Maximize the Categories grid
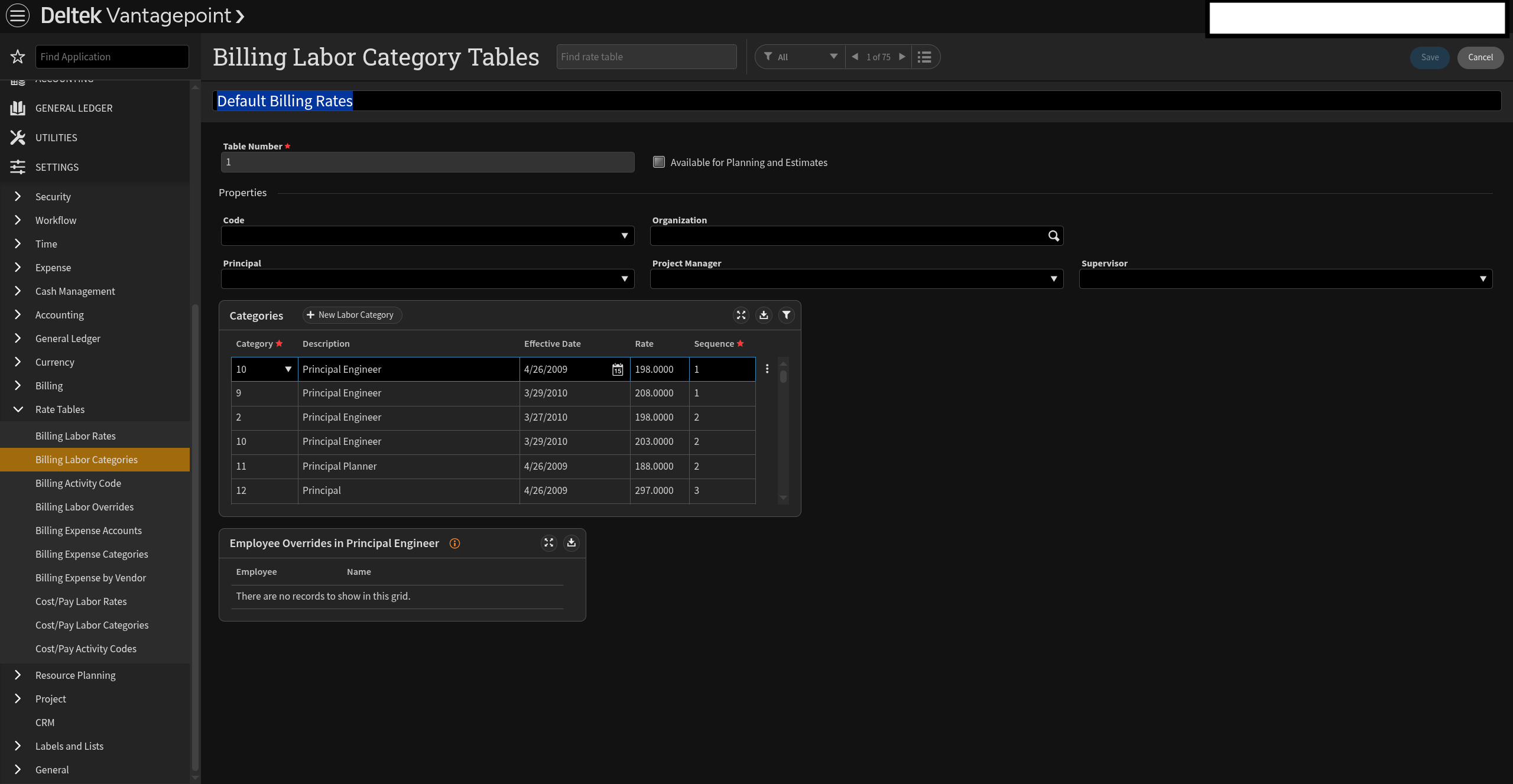The width and height of the screenshot is (1513, 784). 741,315
